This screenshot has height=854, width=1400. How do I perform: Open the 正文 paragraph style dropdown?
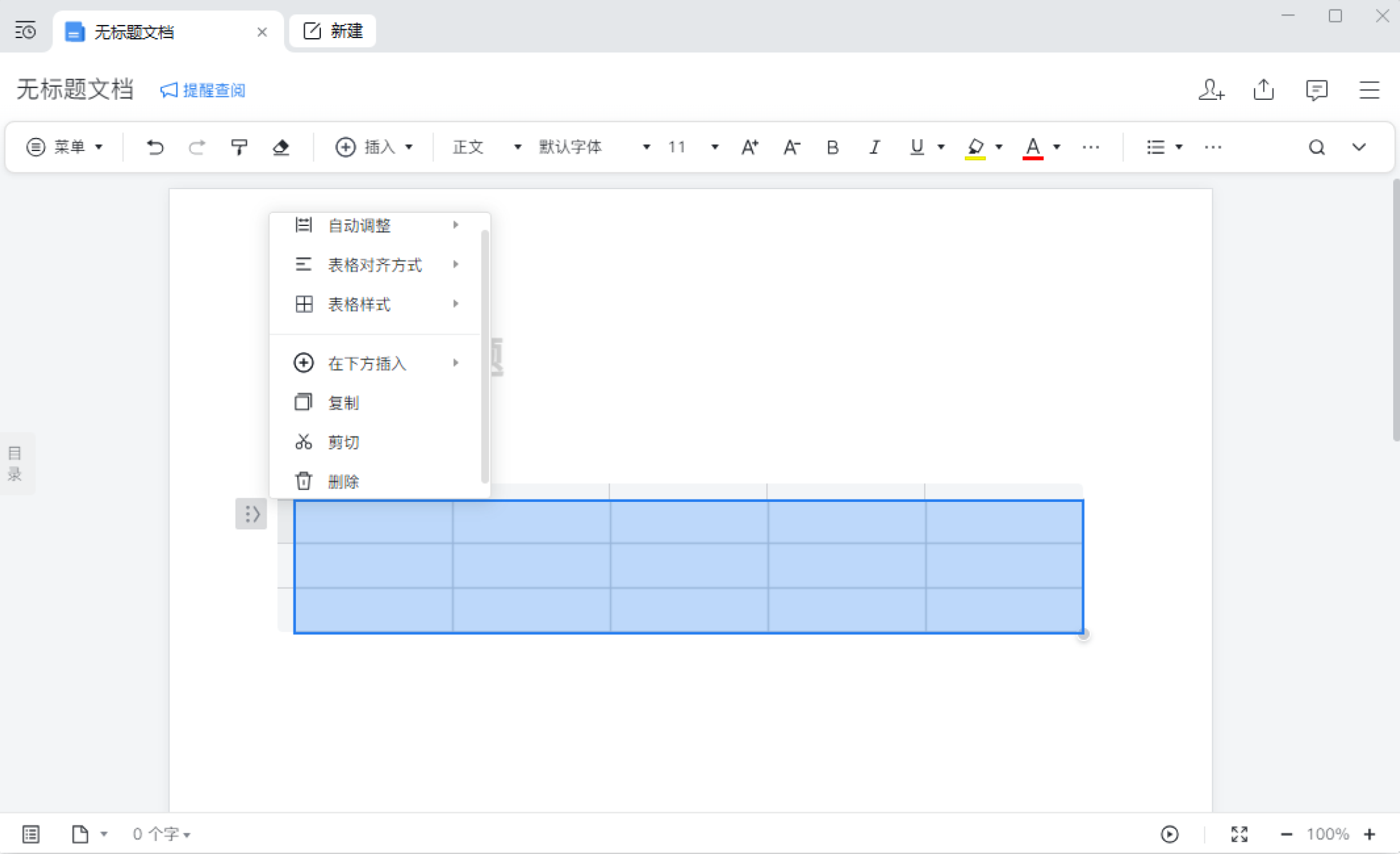[486, 147]
